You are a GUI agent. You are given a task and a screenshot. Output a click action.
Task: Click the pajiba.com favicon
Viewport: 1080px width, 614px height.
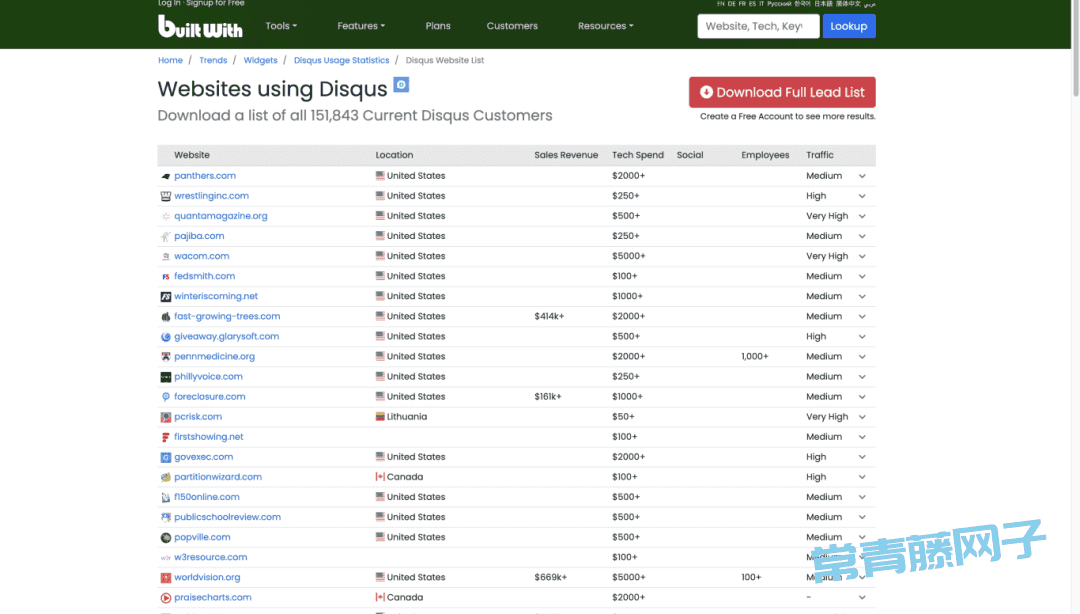pos(165,236)
